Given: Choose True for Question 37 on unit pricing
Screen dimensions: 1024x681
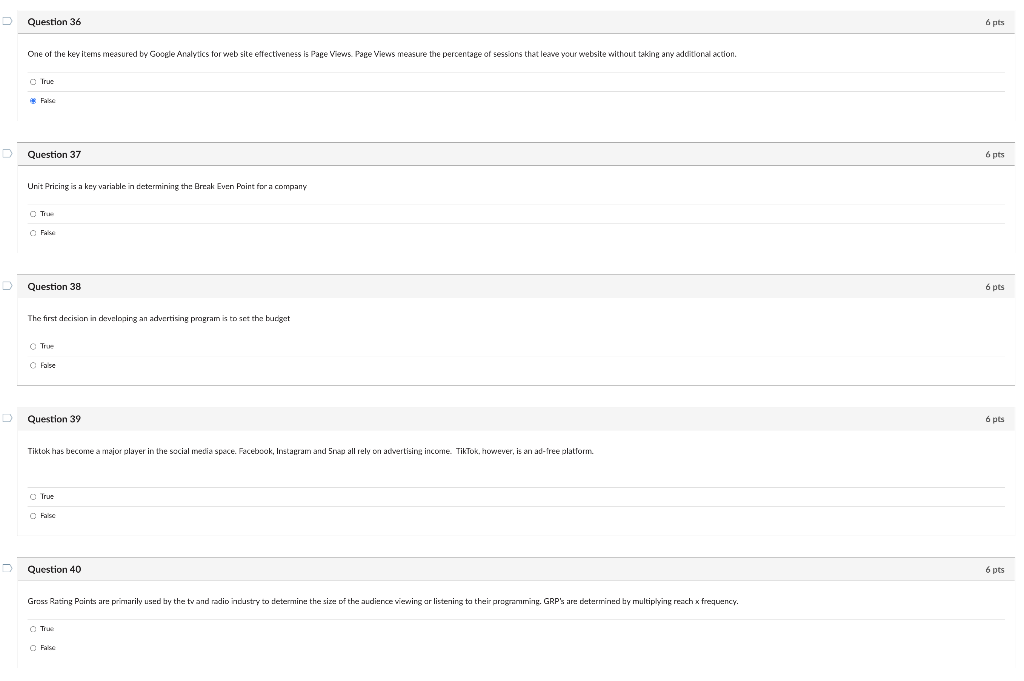Looking at the screenshot, I should coord(33,214).
